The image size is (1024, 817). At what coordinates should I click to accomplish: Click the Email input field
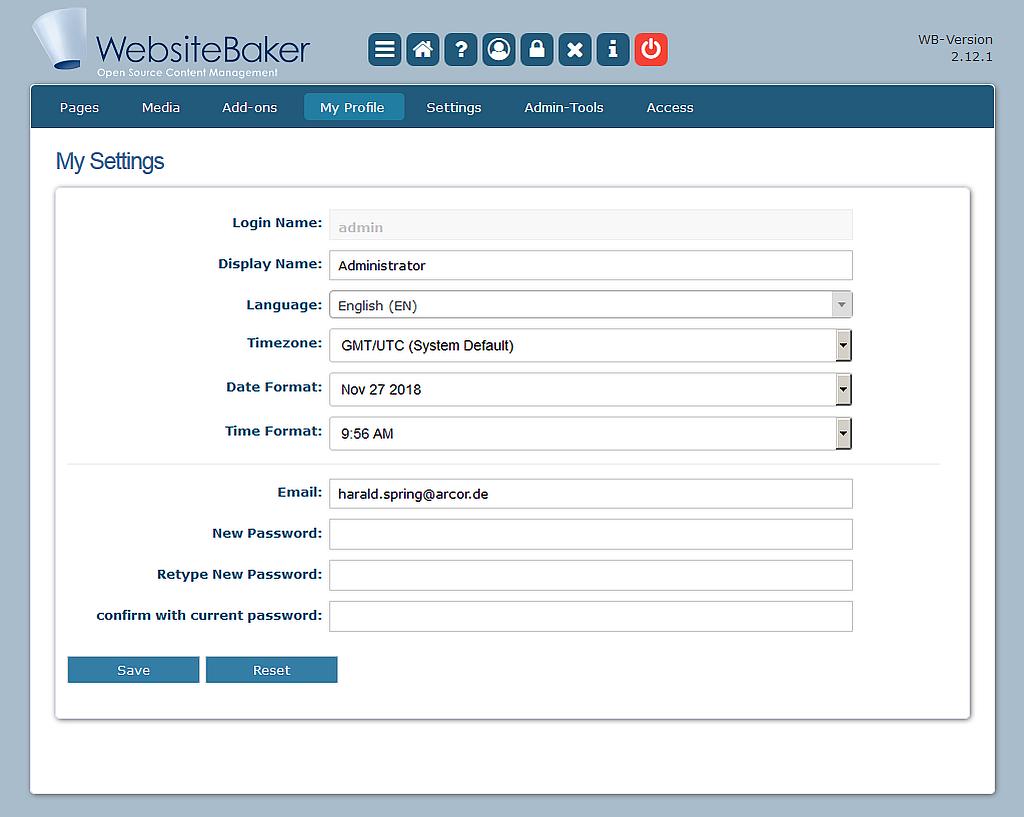point(591,494)
